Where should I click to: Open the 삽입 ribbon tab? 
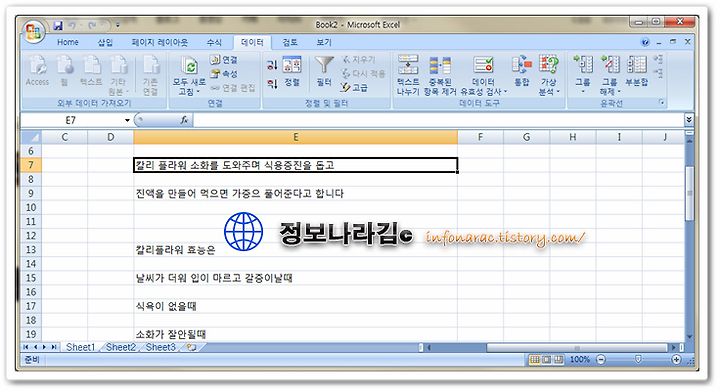pos(105,42)
